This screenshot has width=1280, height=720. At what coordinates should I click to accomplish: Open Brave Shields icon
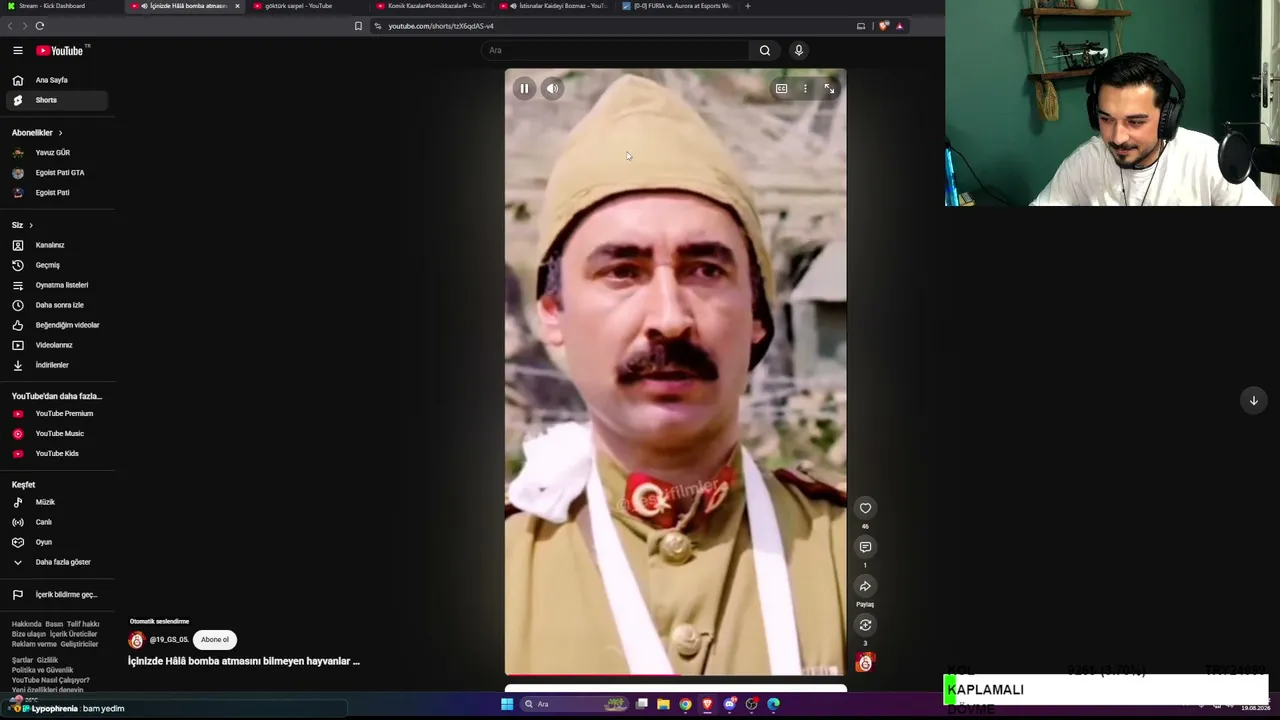[883, 26]
